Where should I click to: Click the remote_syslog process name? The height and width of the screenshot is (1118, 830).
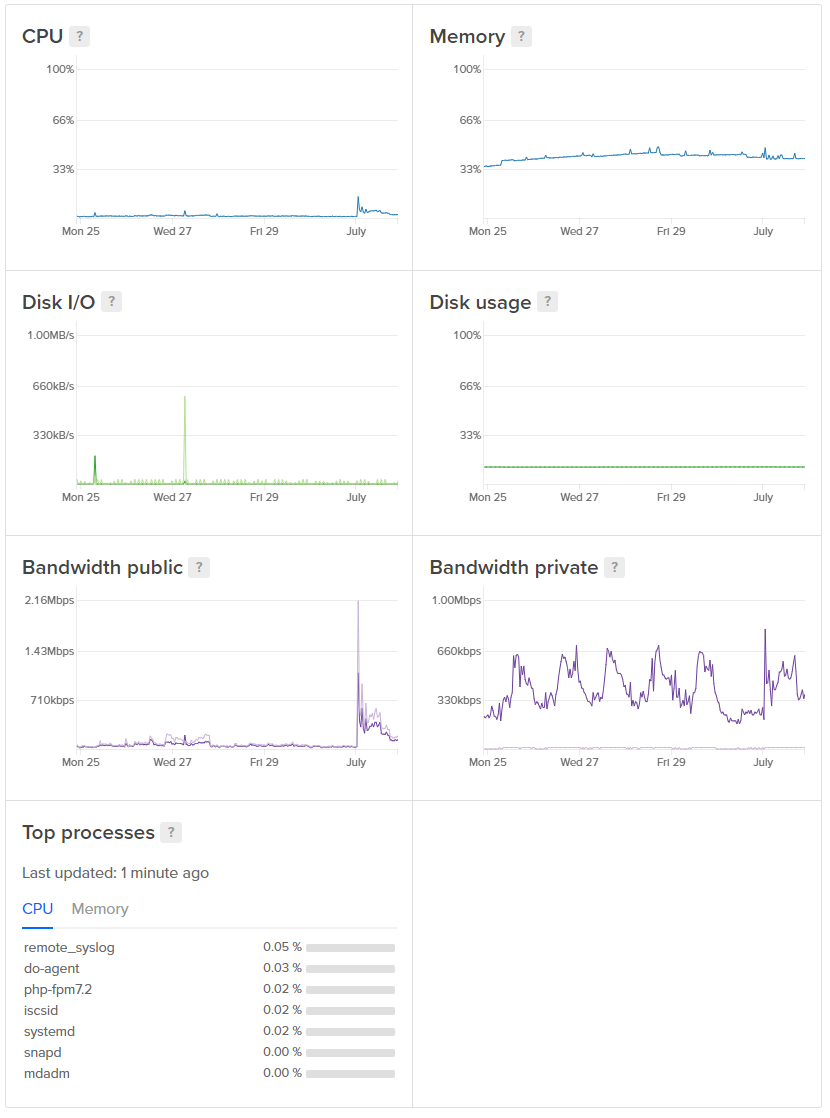click(x=69, y=947)
